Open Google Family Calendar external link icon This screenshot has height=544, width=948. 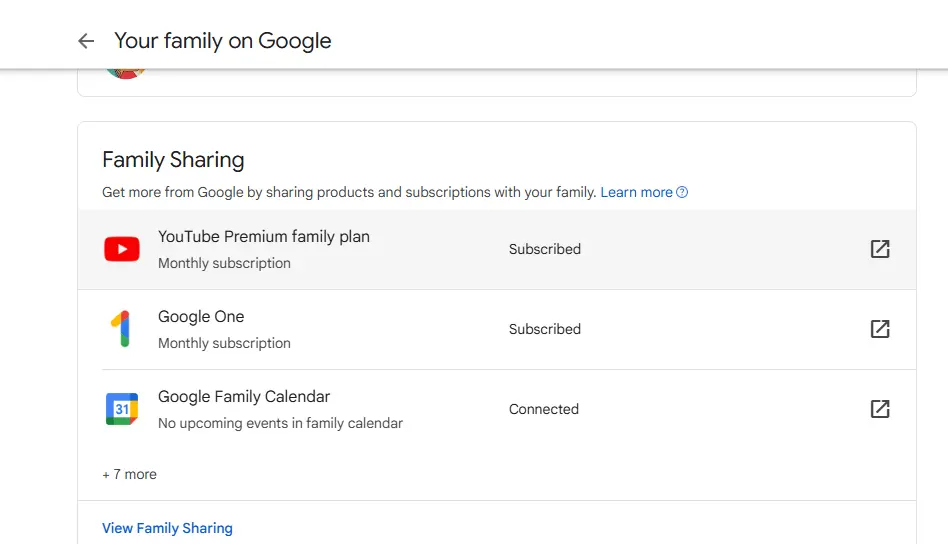coord(880,409)
